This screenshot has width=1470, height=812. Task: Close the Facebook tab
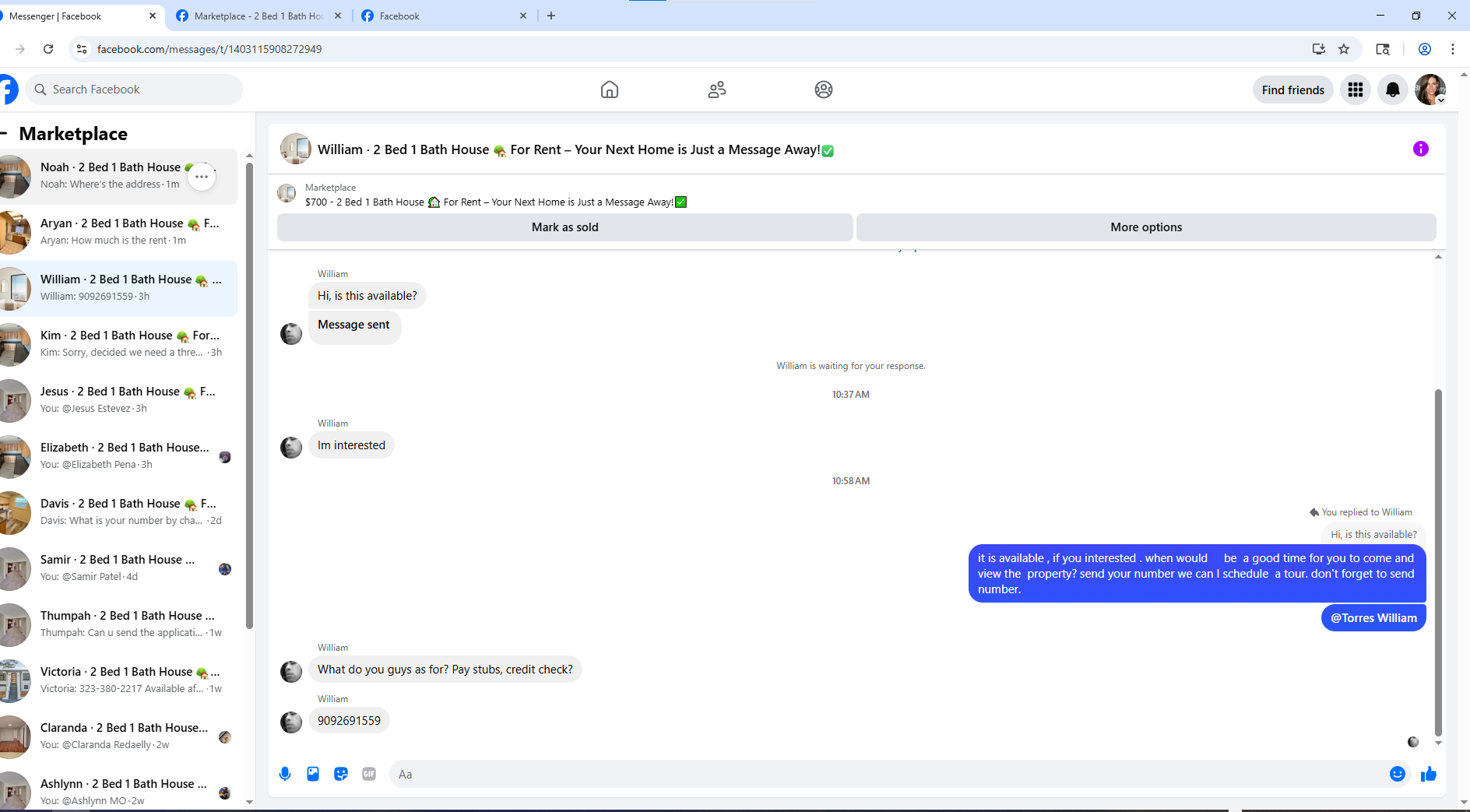pyautogui.click(x=523, y=16)
